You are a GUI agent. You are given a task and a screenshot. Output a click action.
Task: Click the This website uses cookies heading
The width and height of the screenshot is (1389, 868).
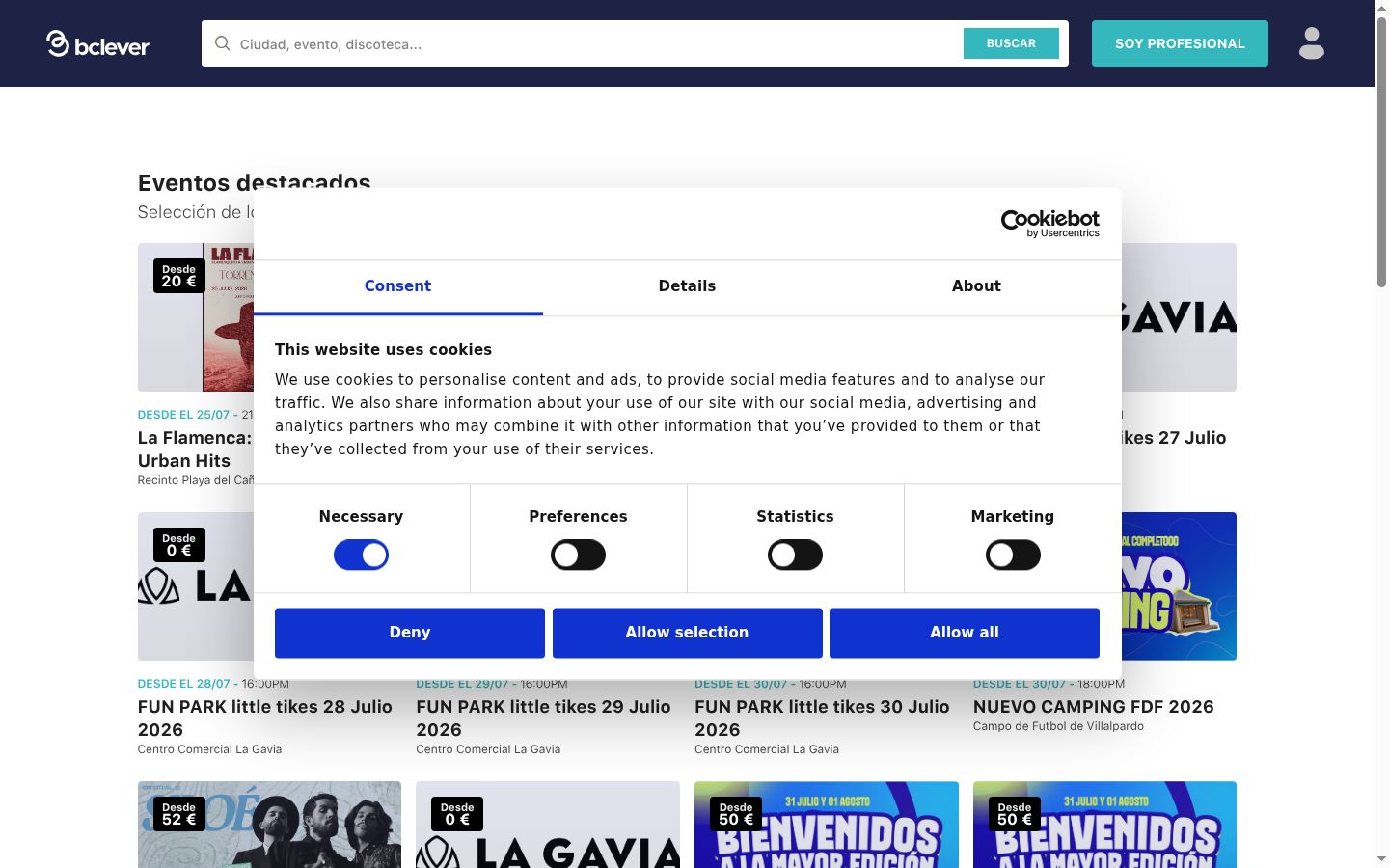[383, 350]
